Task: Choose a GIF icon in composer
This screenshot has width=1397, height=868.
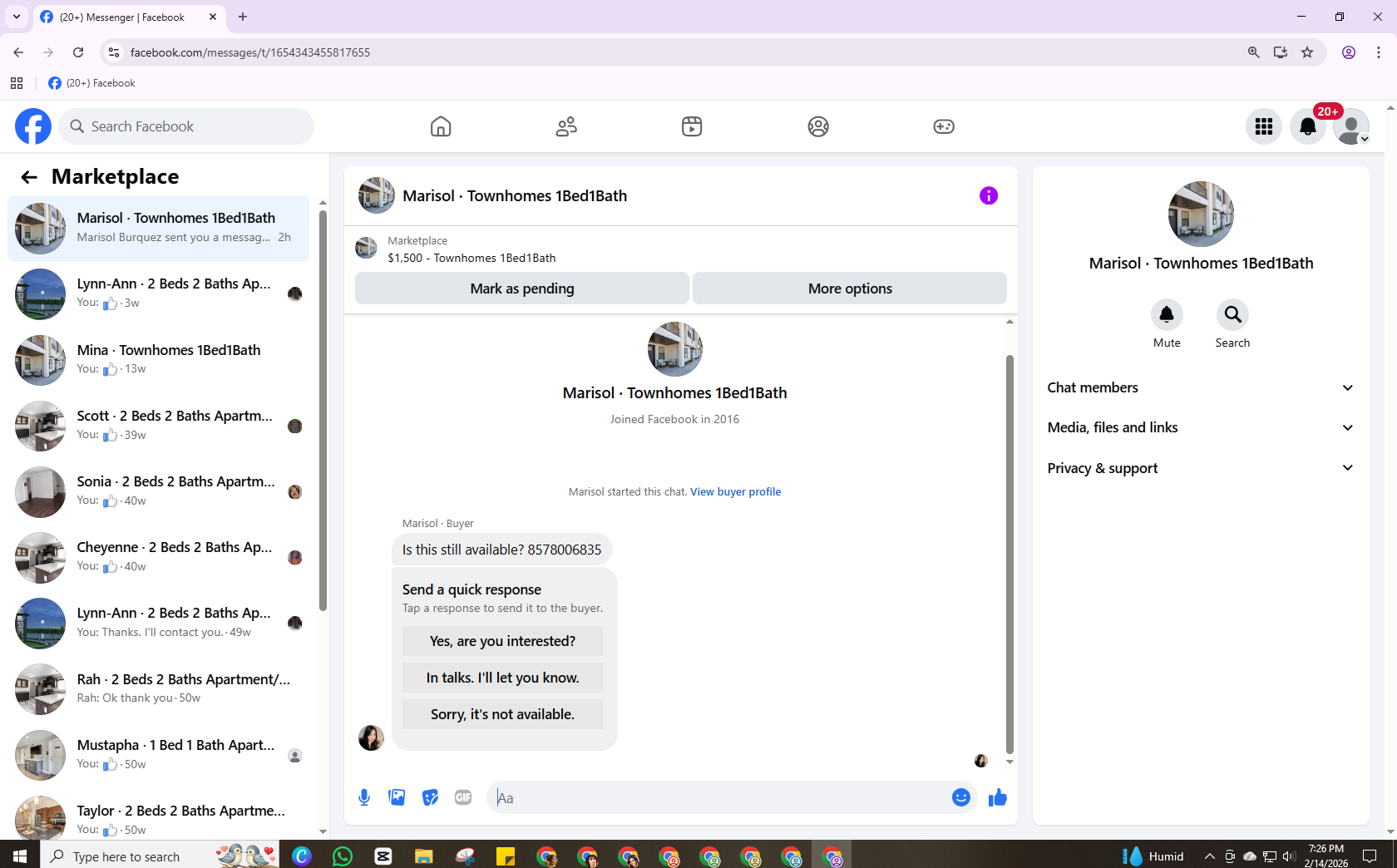Action: pos(463,798)
